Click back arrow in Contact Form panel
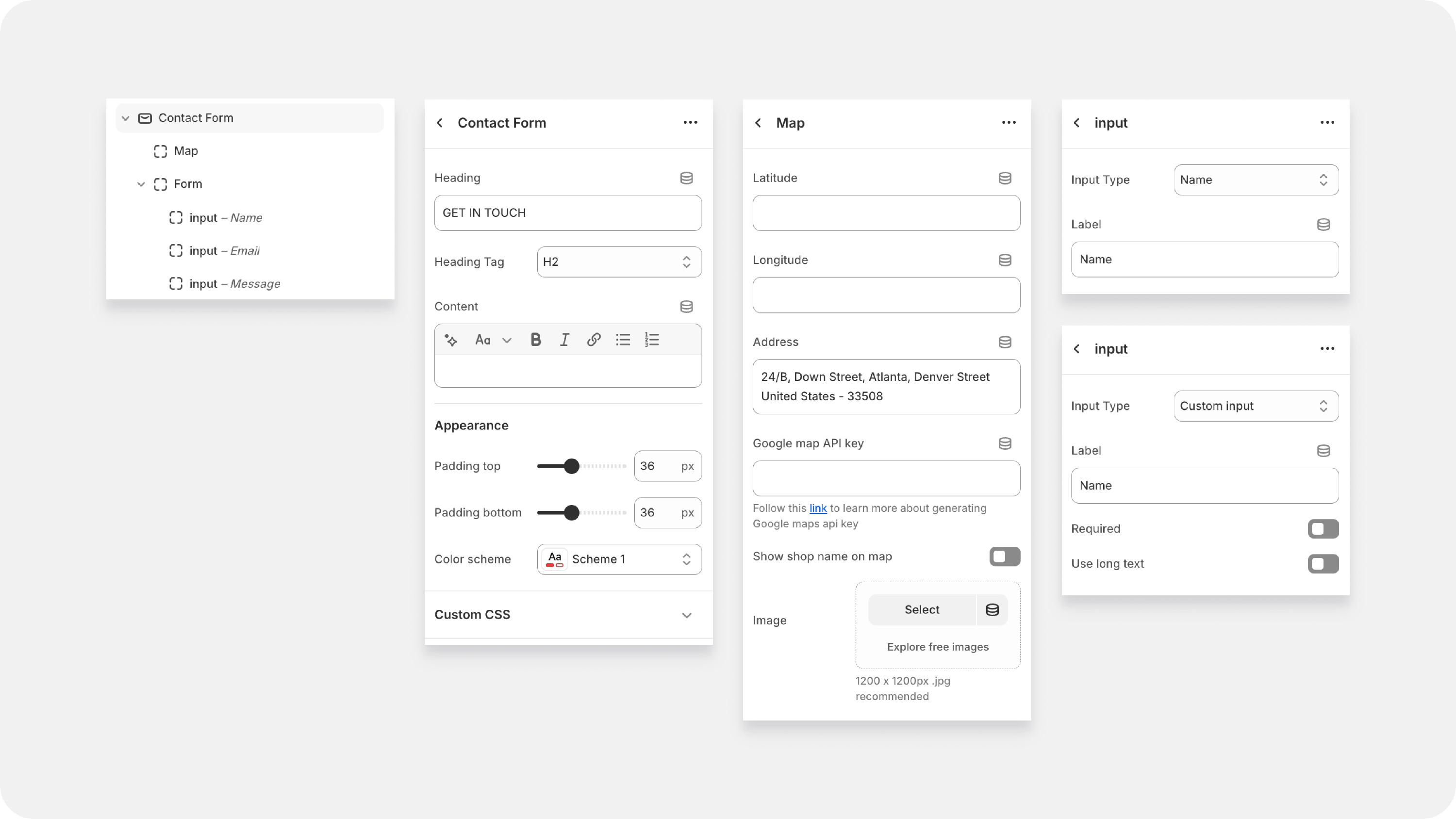Viewport: 1456px width, 819px height. [x=440, y=123]
